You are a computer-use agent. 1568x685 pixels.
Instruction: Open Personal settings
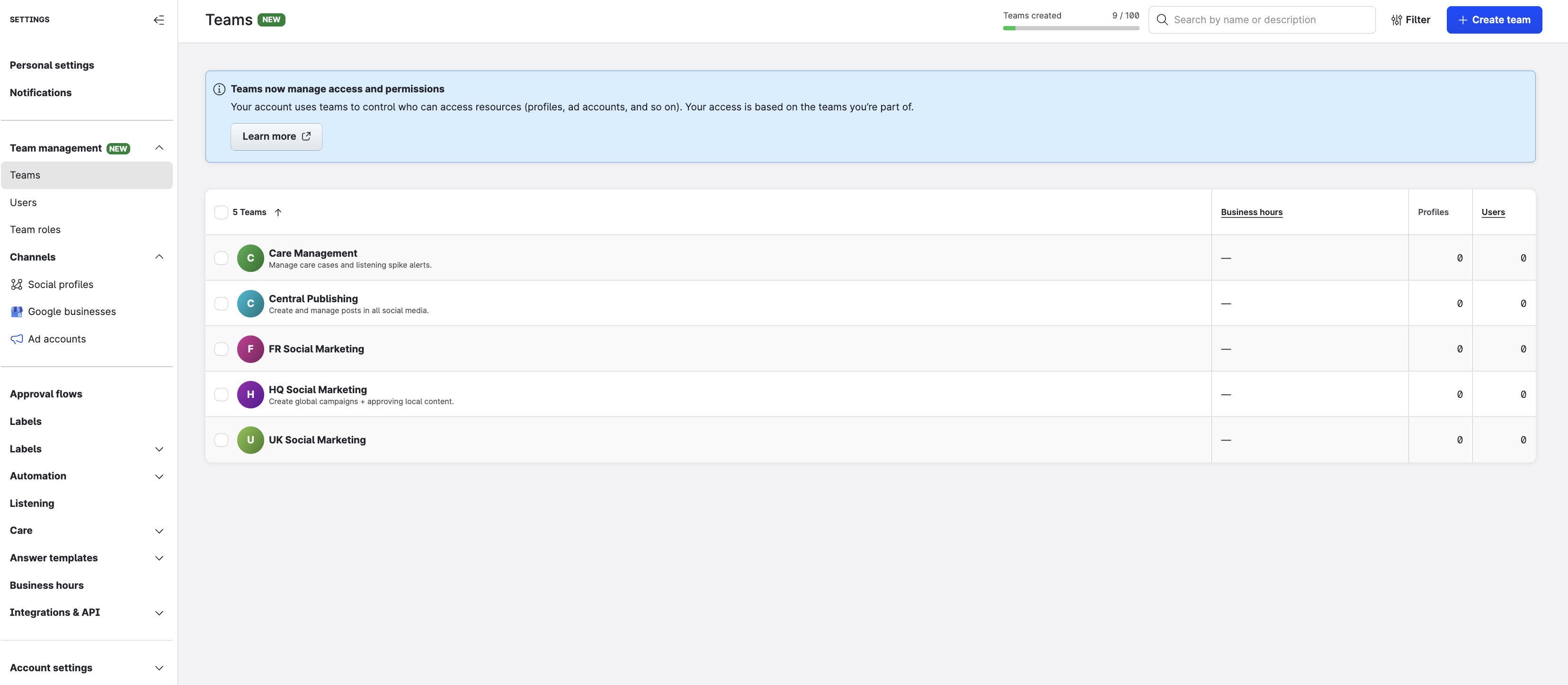52,65
